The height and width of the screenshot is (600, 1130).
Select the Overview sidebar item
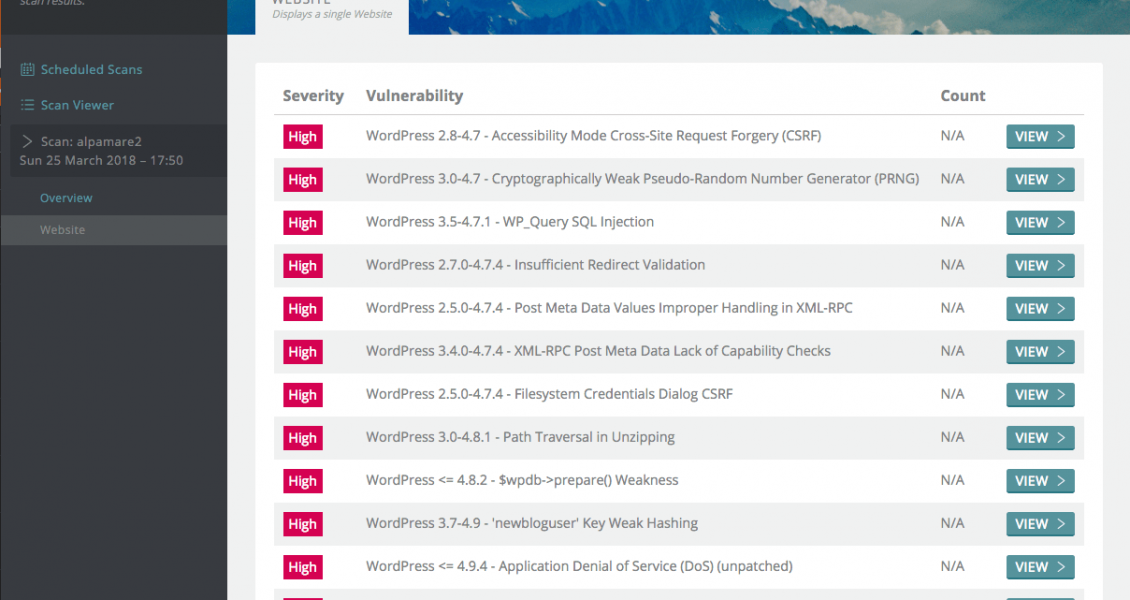click(x=66, y=198)
